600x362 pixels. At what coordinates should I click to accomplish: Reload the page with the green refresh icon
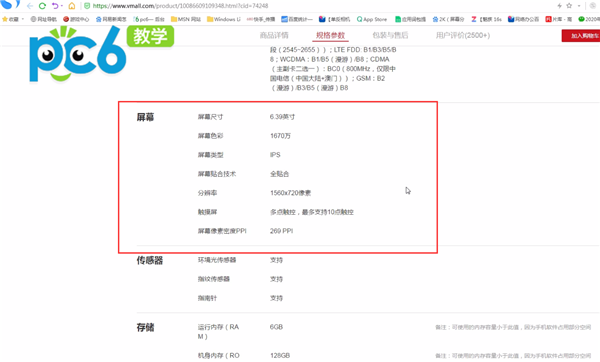(x=42, y=6)
